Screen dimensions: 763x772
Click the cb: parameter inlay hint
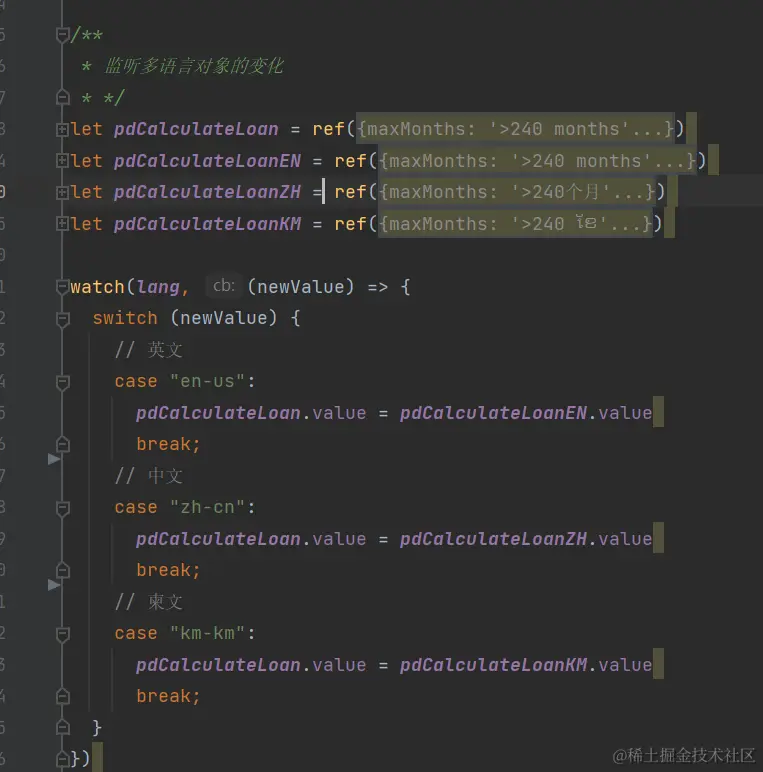pos(224,286)
